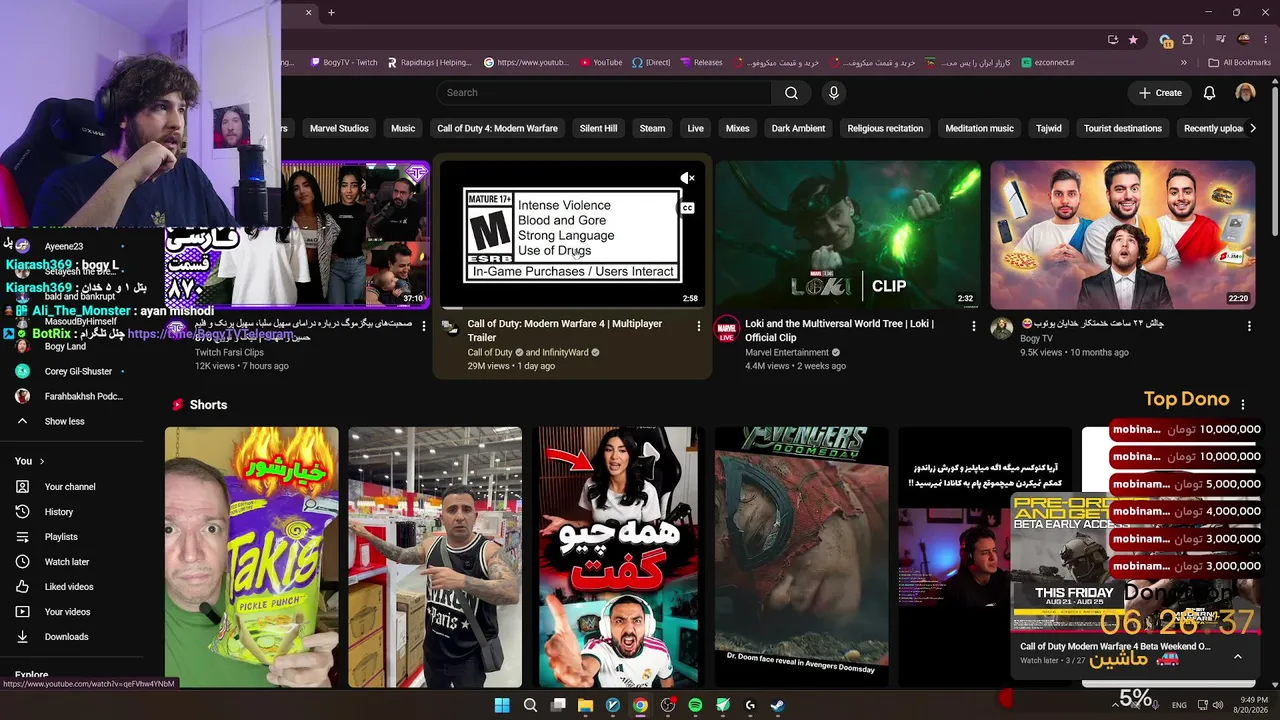Collapse subscriptions with Show less
The image size is (1280, 720).
64,422
